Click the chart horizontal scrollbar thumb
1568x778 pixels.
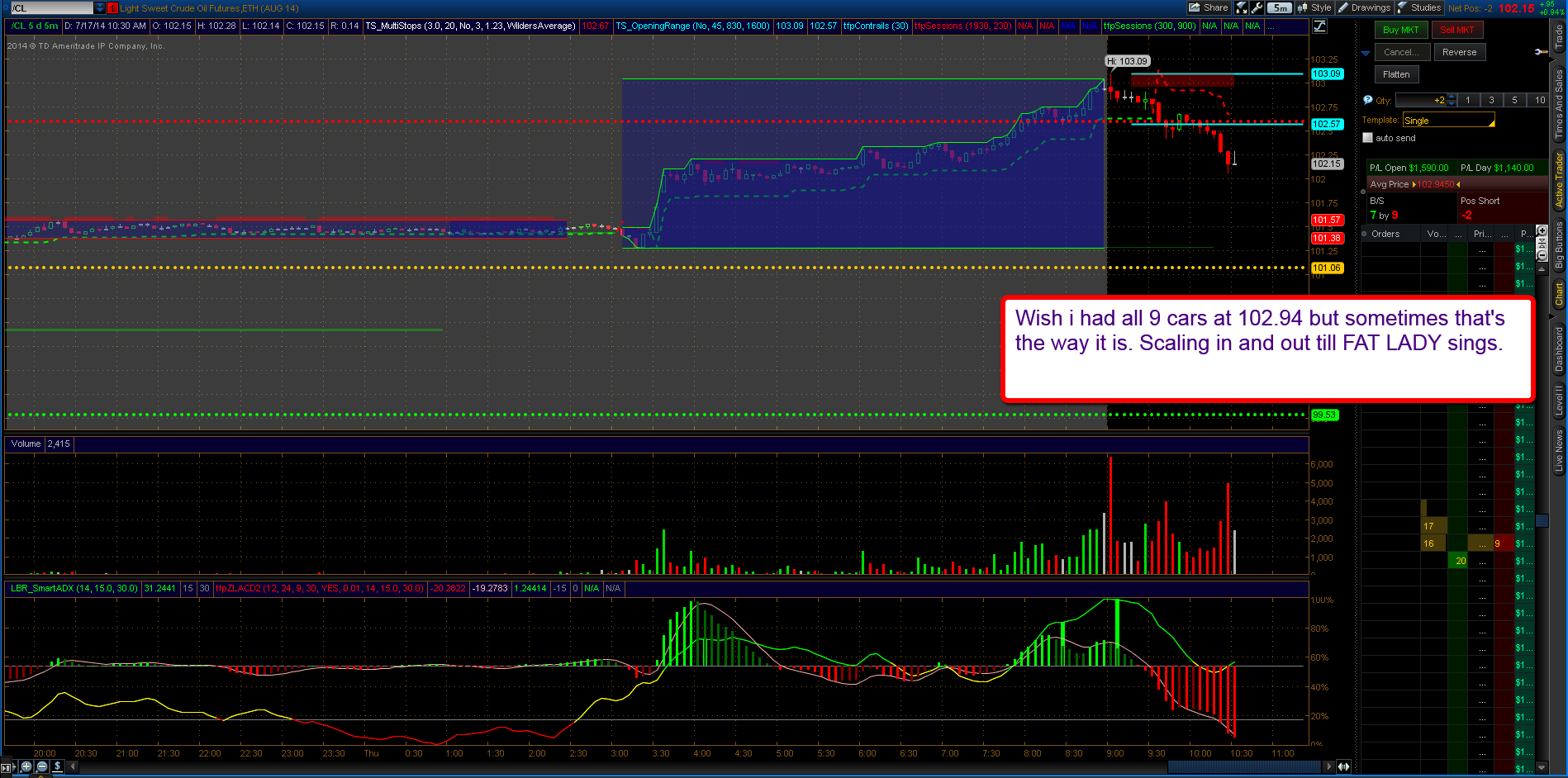(x=1244, y=766)
